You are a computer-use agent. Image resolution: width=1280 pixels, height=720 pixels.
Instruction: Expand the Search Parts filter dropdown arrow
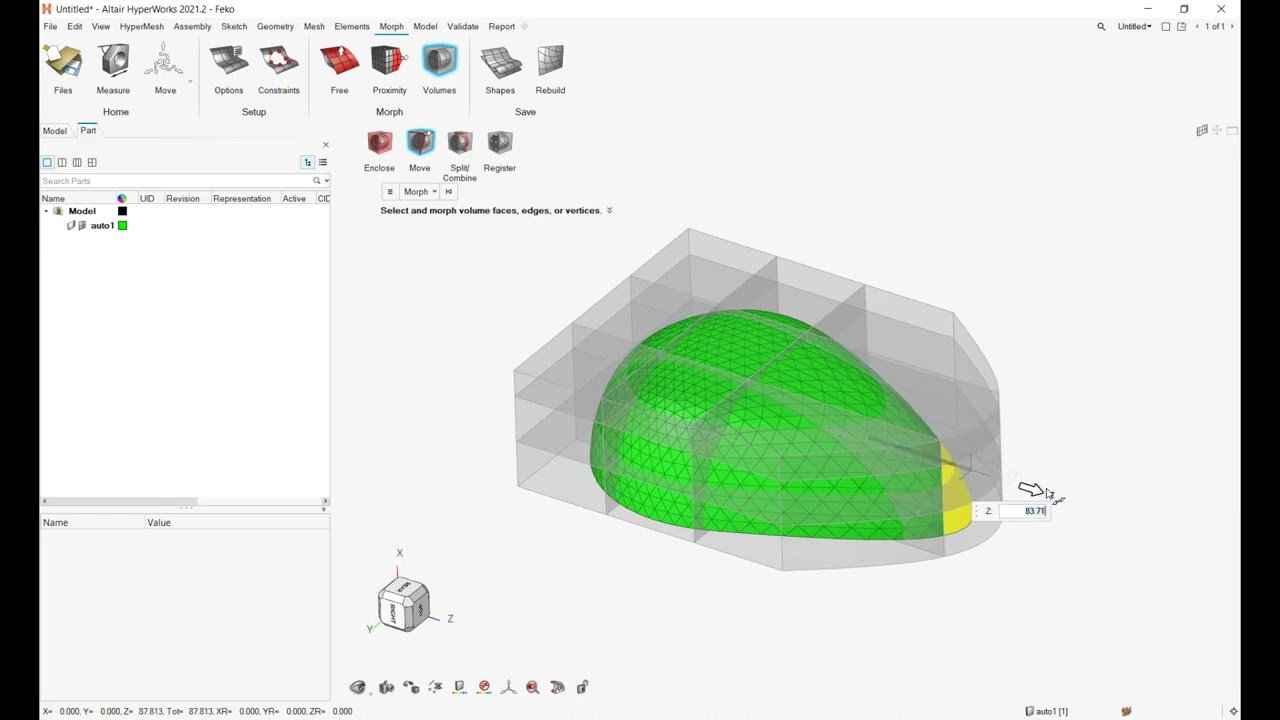point(327,181)
